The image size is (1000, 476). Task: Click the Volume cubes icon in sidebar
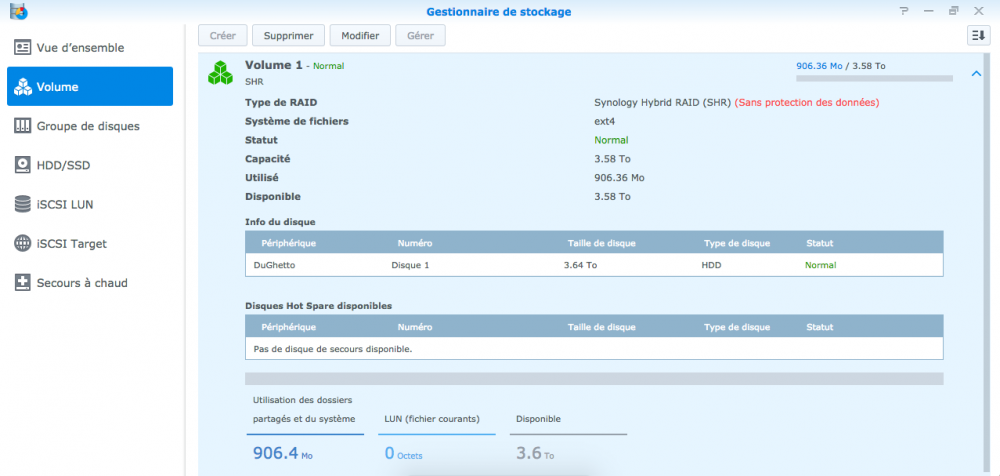point(23,87)
